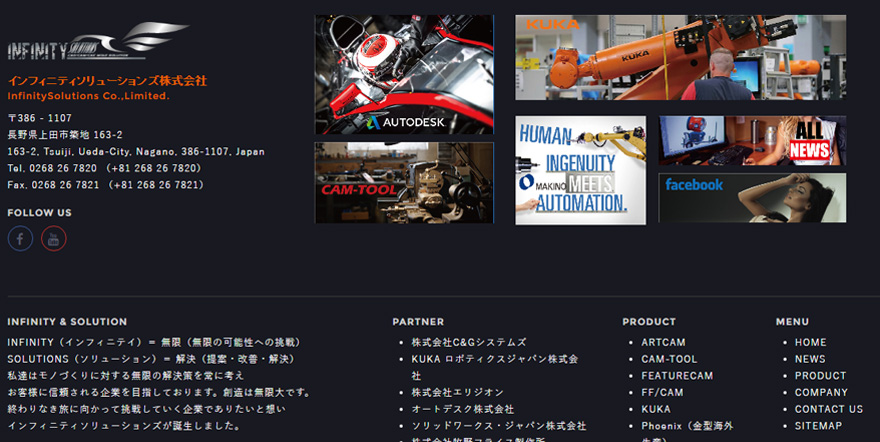This screenshot has height=442, width=880.
Task: Open the FEATURECAM product link
Action: 677,376
